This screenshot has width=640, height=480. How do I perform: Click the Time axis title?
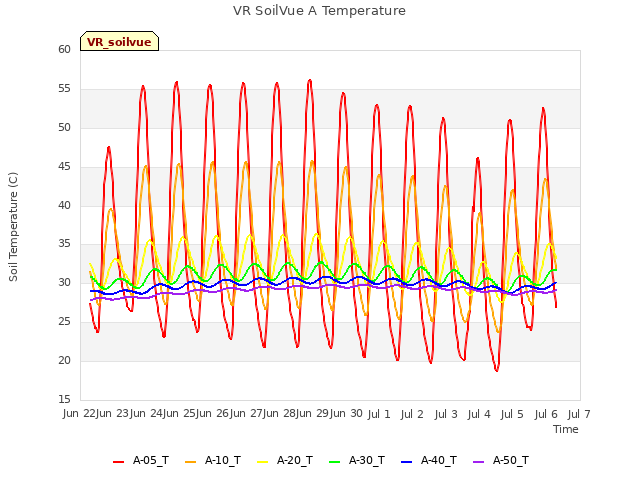[566, 429]
